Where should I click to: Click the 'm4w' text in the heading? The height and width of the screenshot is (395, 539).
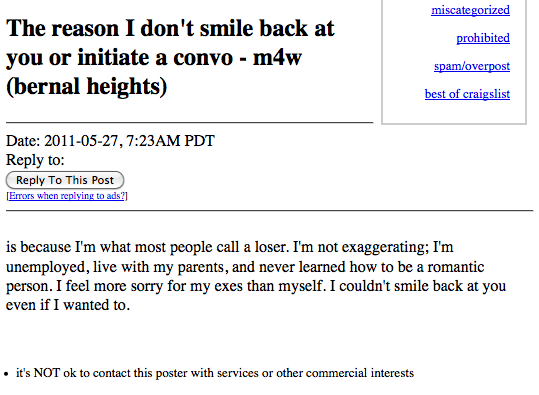point(277,57)
